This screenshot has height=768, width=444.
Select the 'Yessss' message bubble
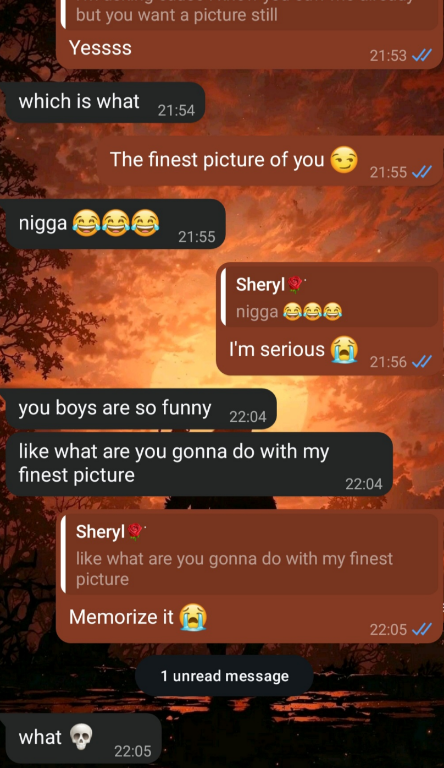249,34
